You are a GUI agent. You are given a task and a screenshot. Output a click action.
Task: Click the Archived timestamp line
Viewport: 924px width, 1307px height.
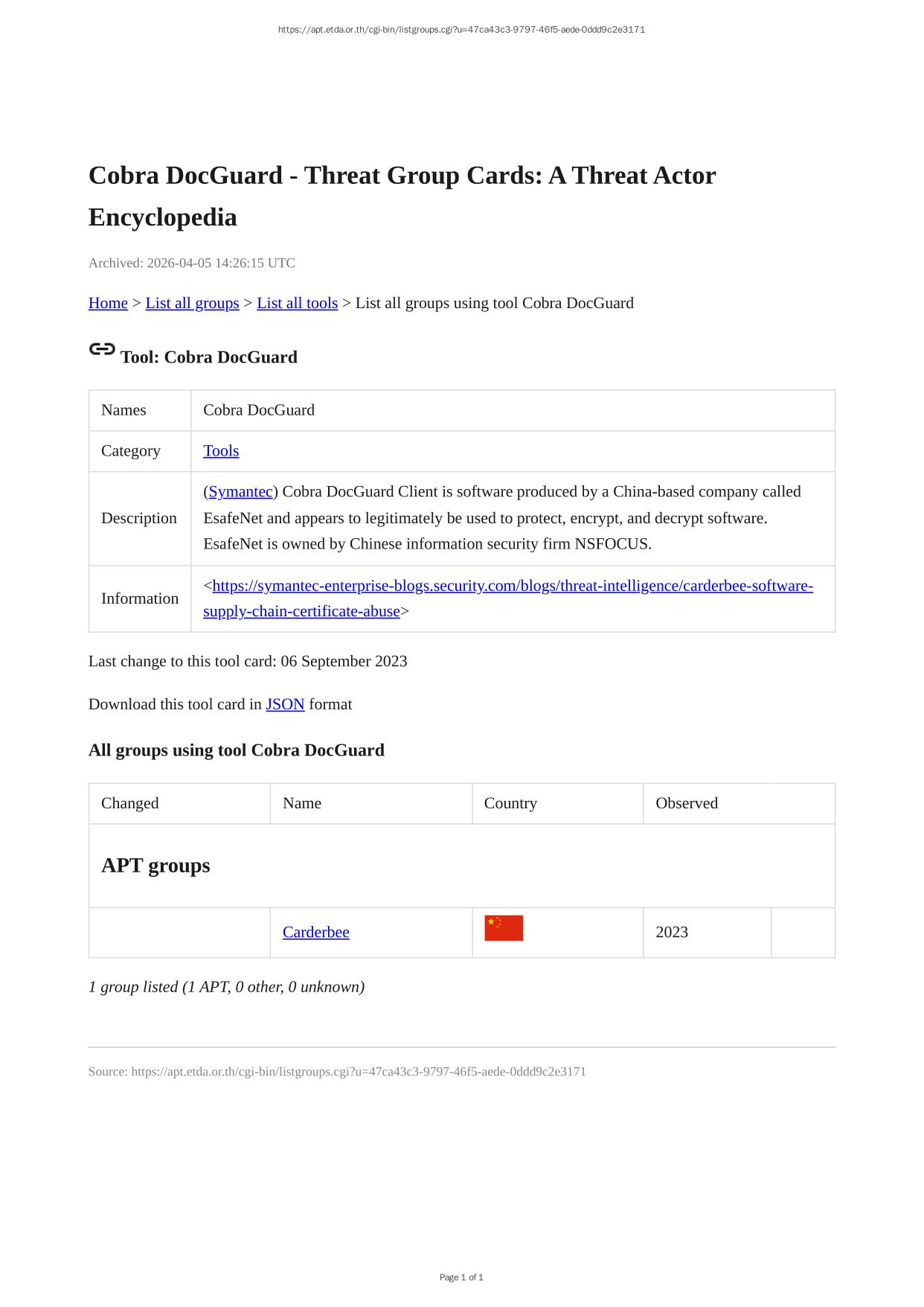tap(192, 263)
